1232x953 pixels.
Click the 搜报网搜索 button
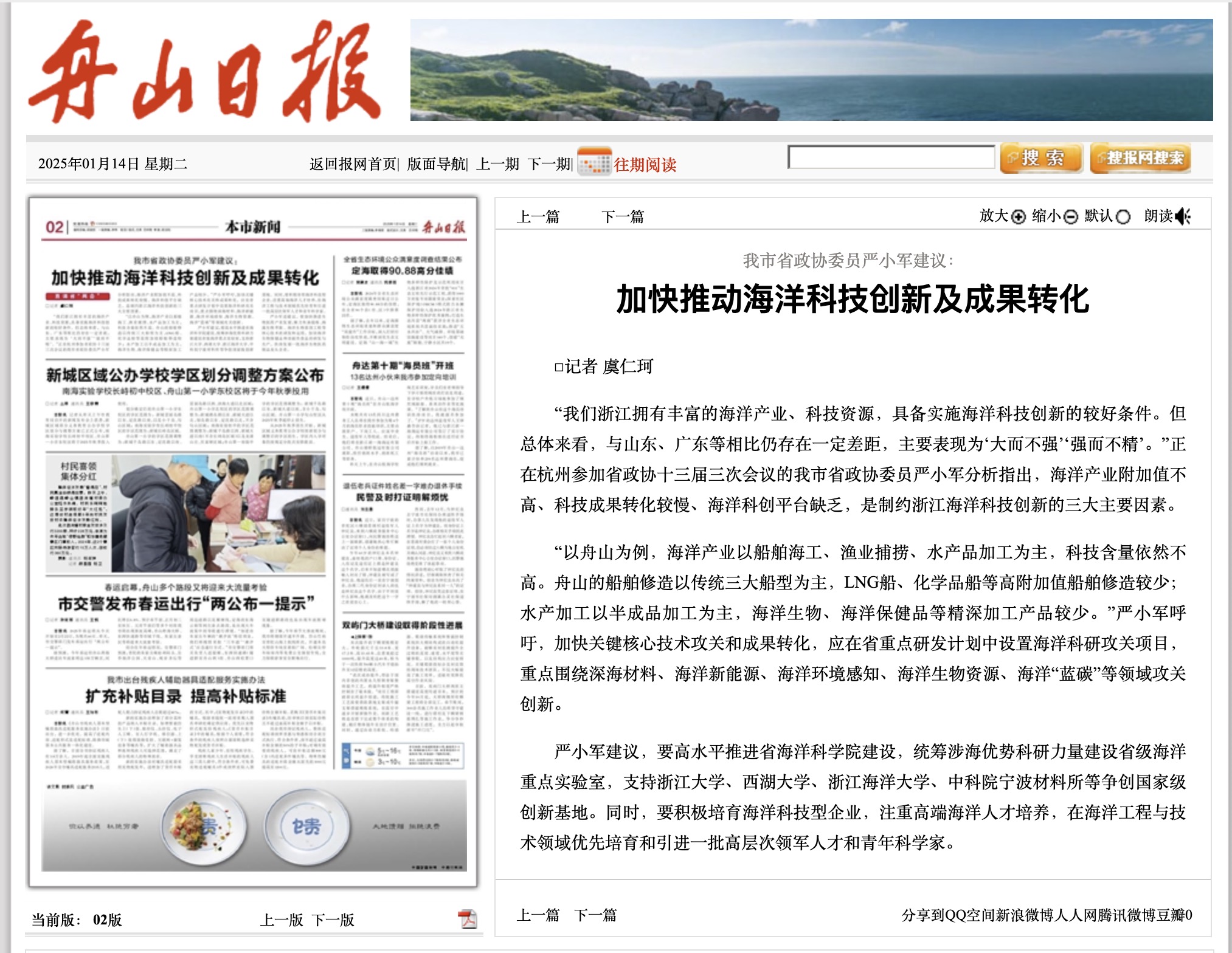pos(1140,159)
